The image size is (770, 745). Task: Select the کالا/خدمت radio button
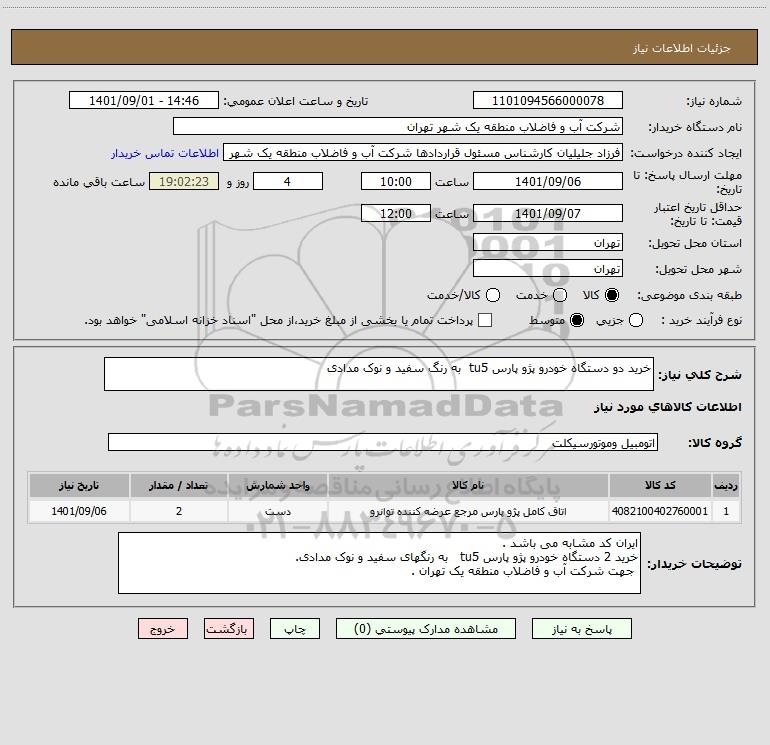pos(493,295)
